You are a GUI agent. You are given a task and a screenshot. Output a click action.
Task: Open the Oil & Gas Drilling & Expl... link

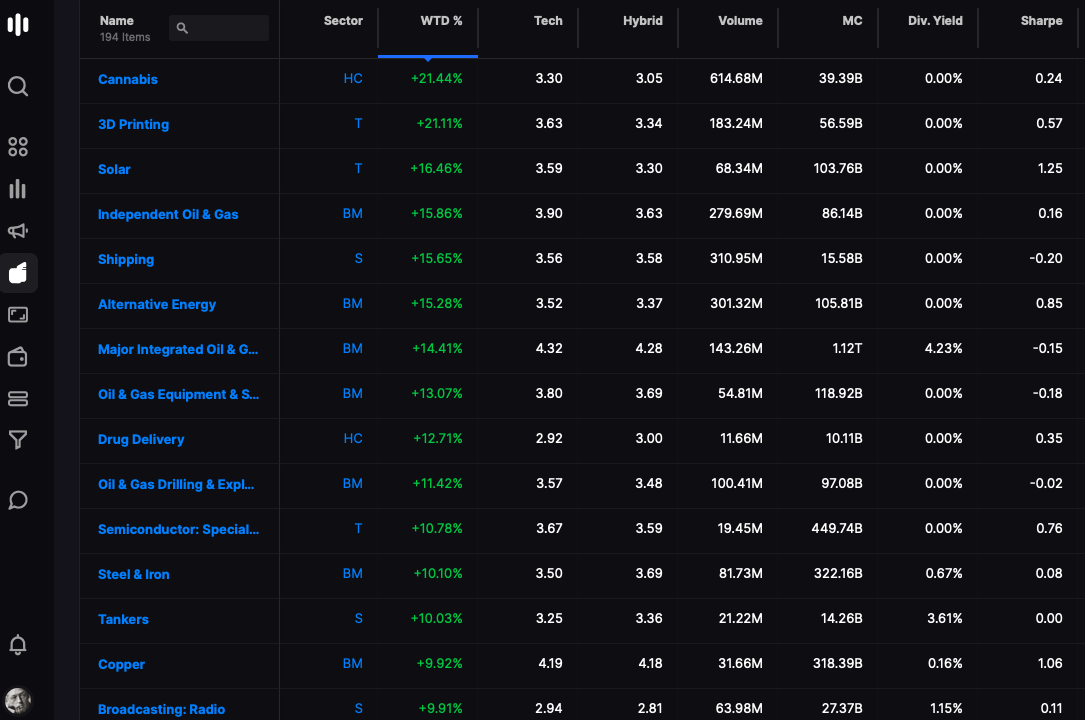[x=176, y=484]
